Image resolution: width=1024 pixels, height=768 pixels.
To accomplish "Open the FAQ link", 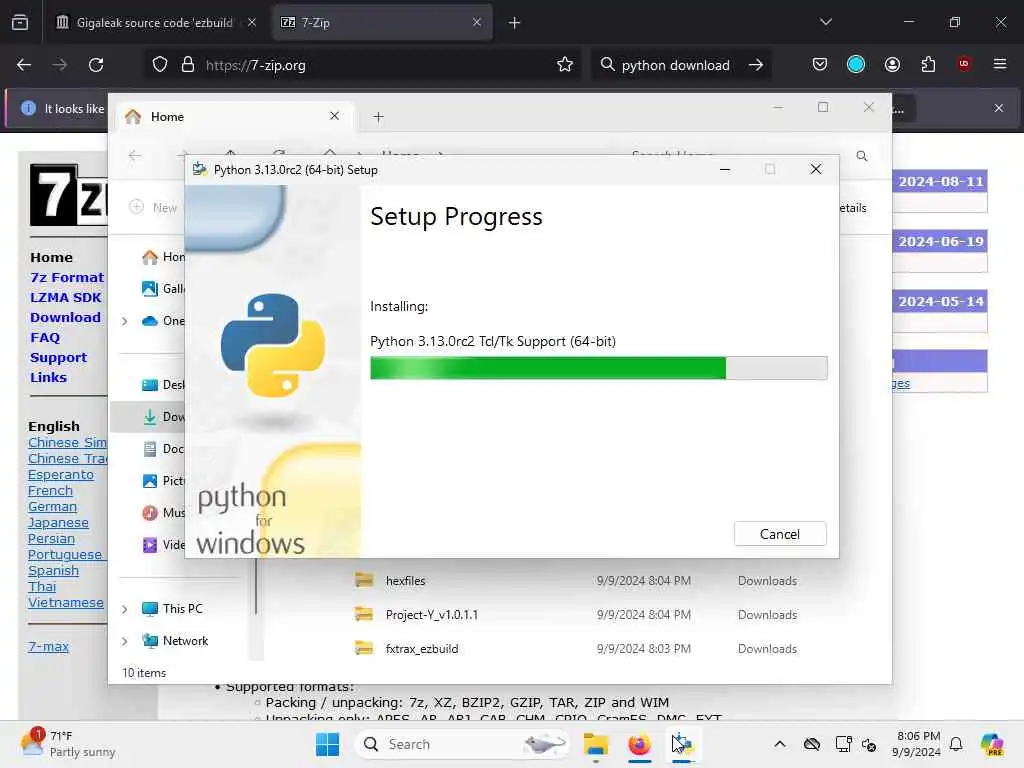I will 45,338.
